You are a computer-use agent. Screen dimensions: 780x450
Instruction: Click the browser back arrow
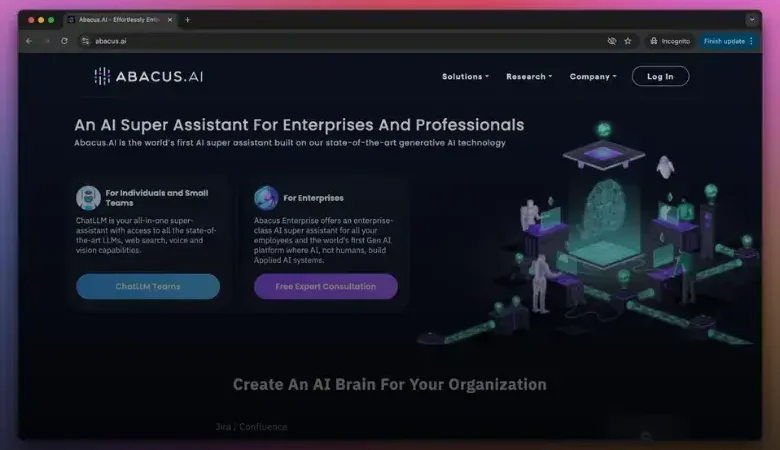tap(29, 41)
